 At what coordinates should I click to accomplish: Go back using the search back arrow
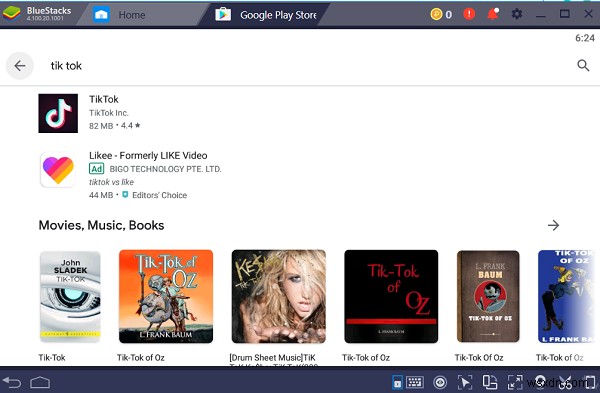point(20,66)
